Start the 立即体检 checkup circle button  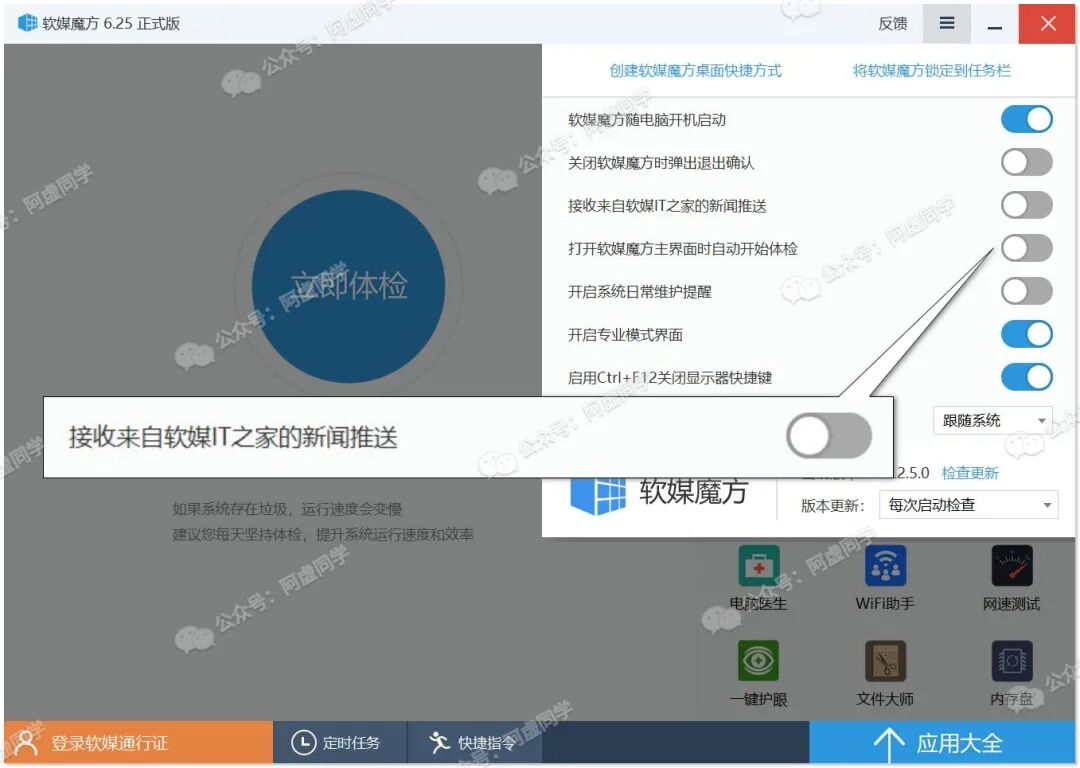[349, 286]
